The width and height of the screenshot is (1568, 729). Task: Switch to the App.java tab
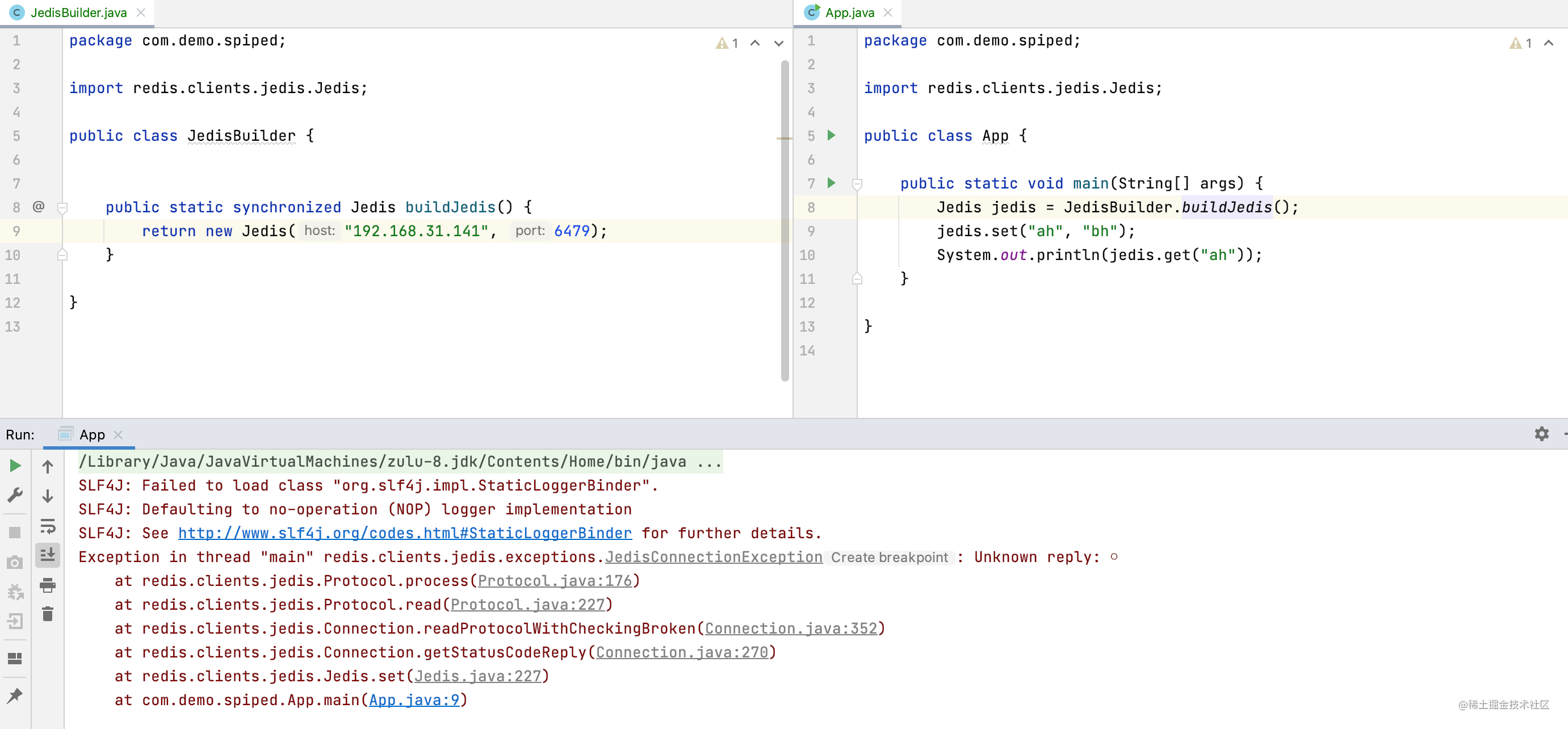click(x=850, y=13)
